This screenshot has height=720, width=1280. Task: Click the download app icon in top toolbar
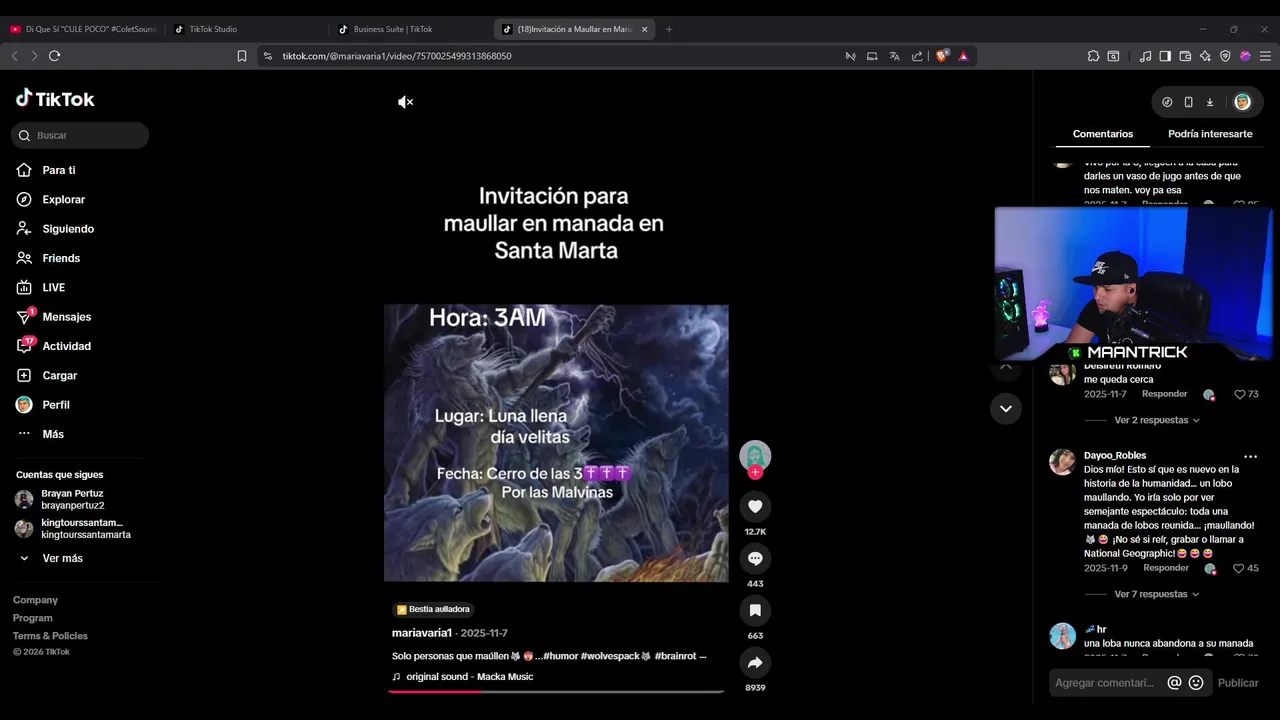click(1209, 102)
